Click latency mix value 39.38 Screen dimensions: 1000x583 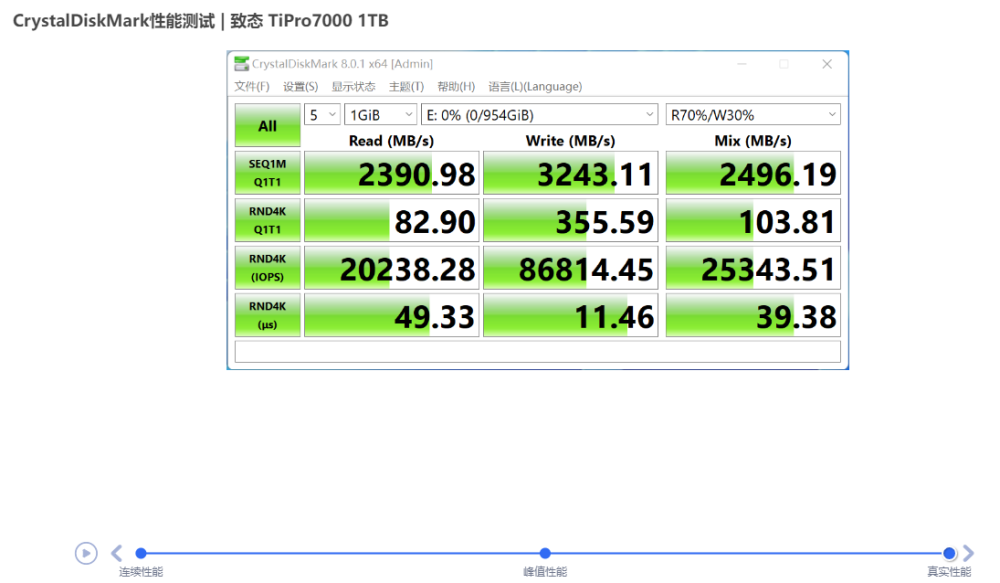(x=753, y=315)
